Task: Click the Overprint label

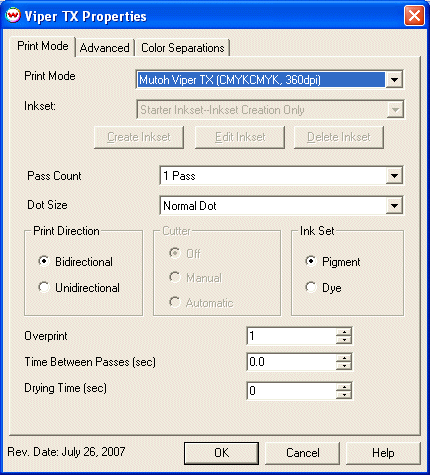Action: point(46,336)
